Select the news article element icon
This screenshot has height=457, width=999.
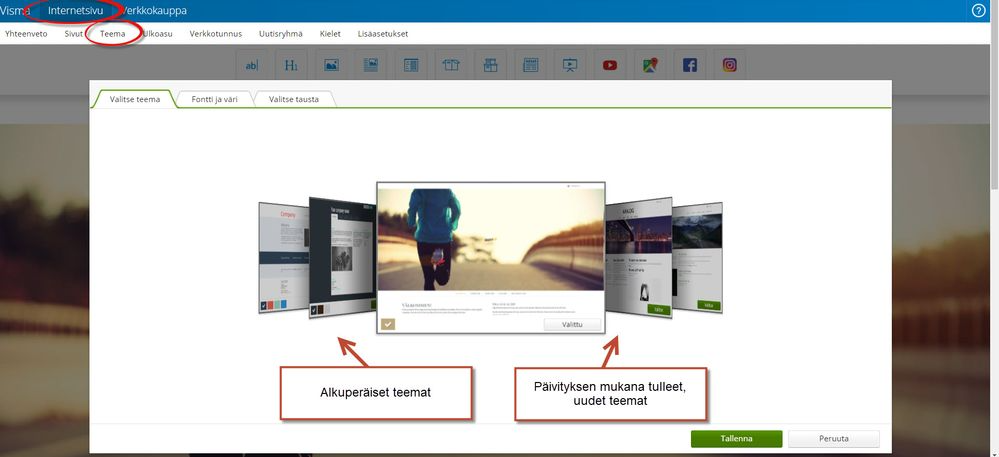click(x=530, y=64)
